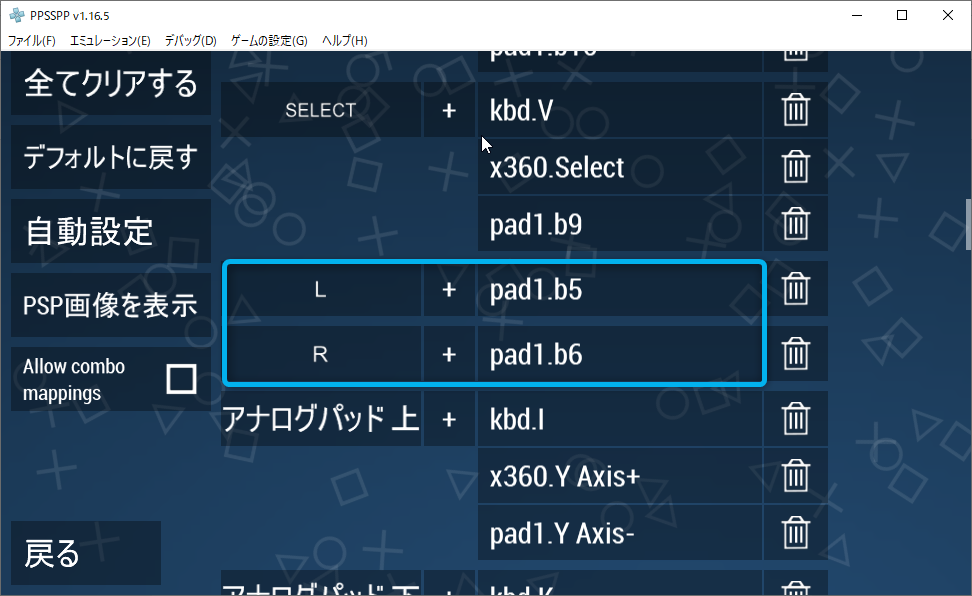This screenshot has height=596, width=972.
Task: Delete the x360.Select mapping
Action: tap(795, 167)
